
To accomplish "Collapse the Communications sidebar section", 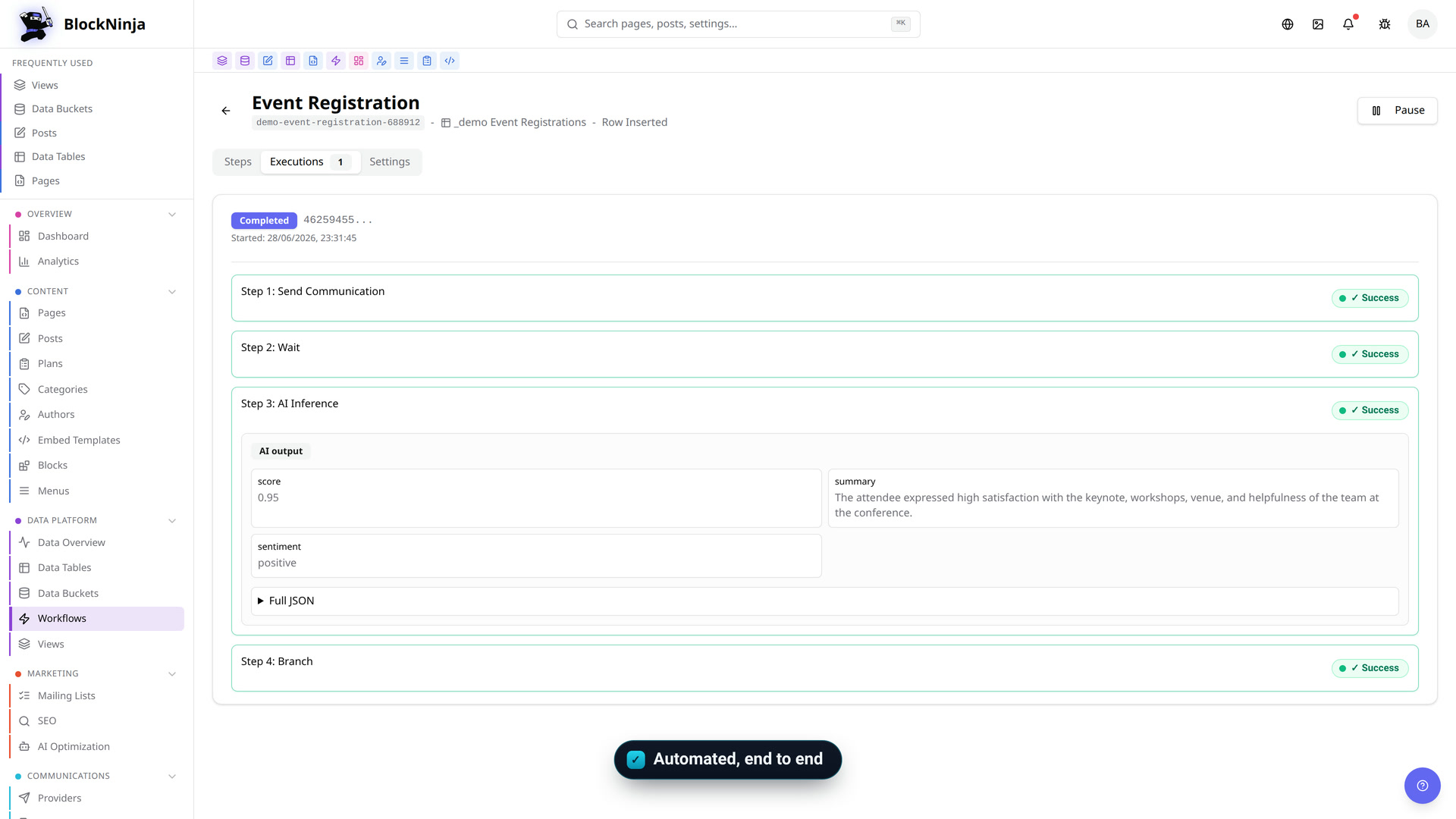I will (172, 777).
